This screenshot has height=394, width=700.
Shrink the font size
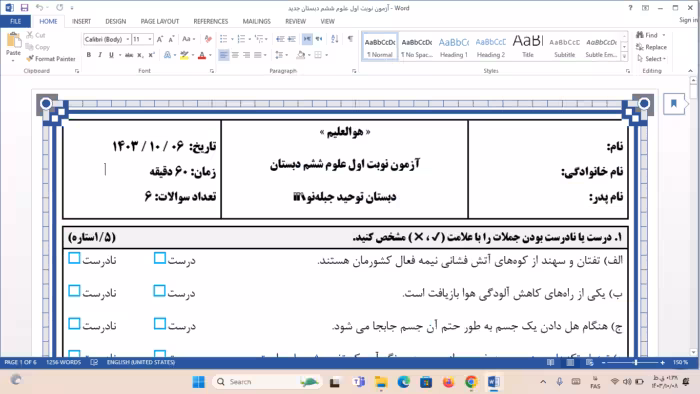(x=171, y=39)
